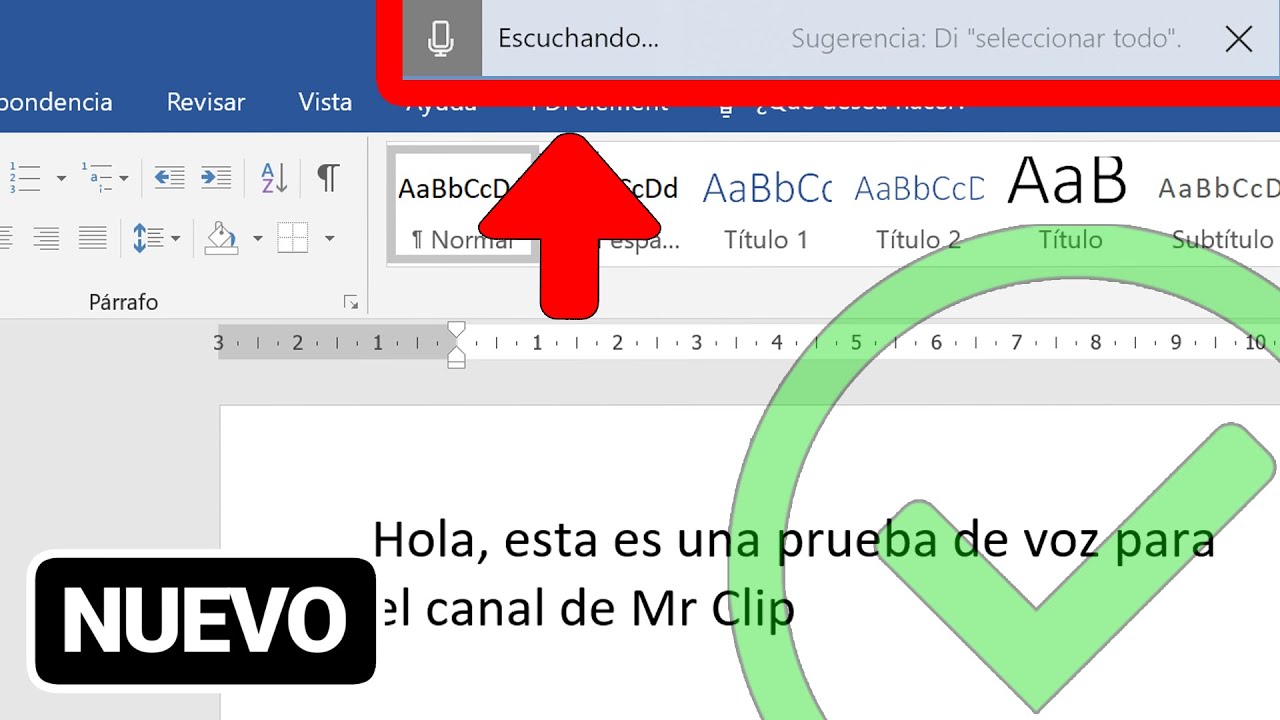This screenshot has height=720, width=1280.
Task: Apply multilevel list formatting
Action: point(98,178)
